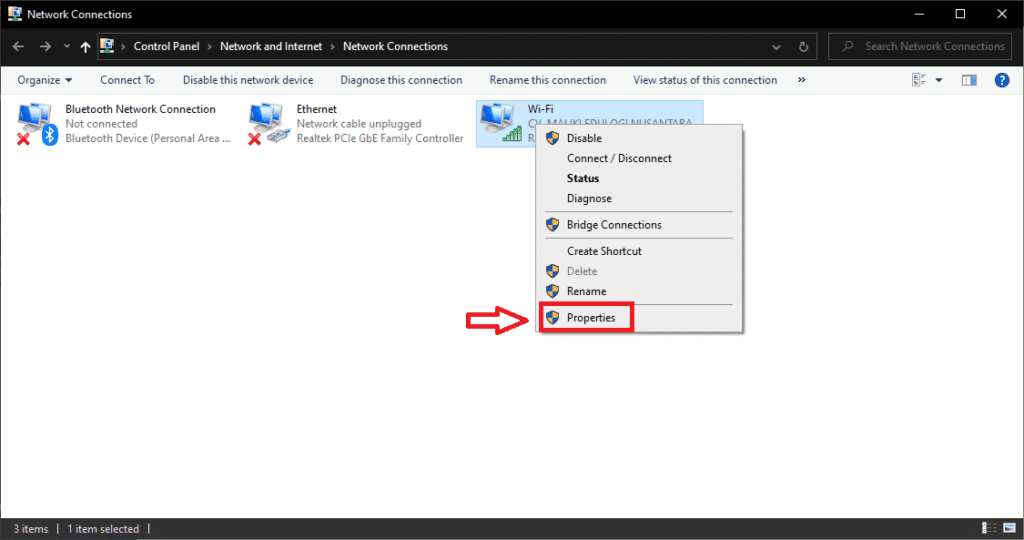Open the Help question mark icon
Screen dimensions: 1024x540
click(1001, 80)
